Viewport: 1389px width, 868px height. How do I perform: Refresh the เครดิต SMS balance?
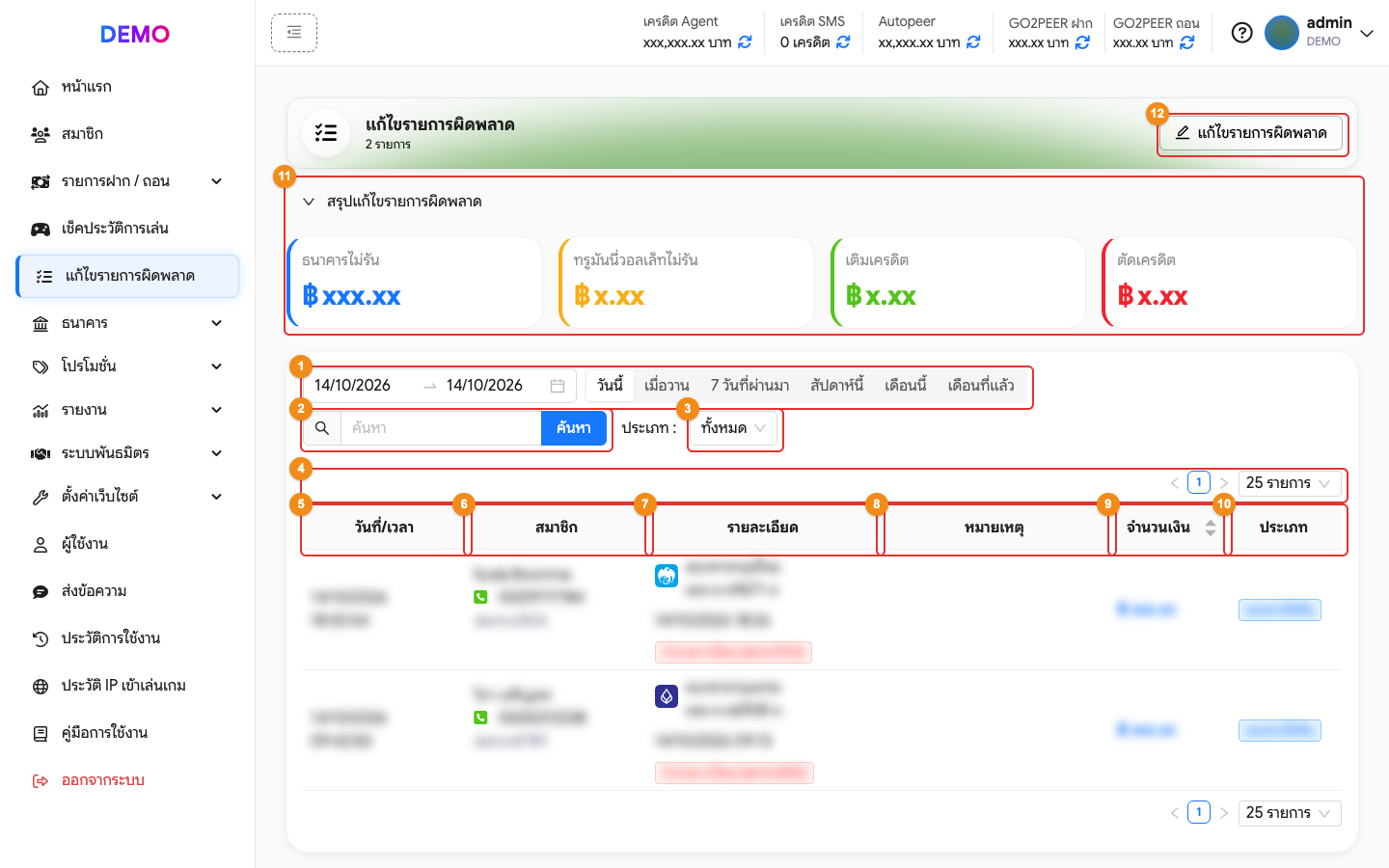[843, 42]
